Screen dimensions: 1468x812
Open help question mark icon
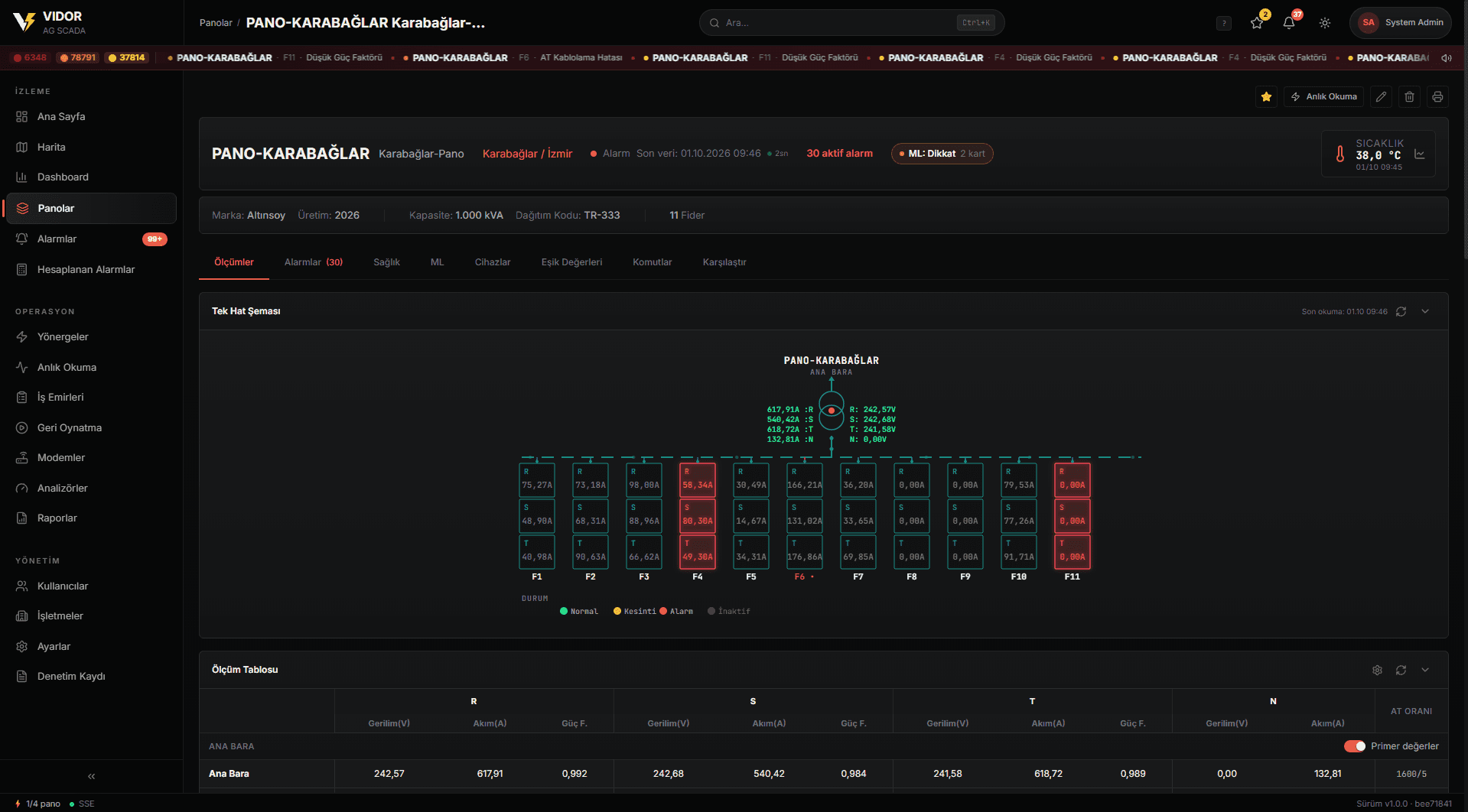coord(1224,23)
